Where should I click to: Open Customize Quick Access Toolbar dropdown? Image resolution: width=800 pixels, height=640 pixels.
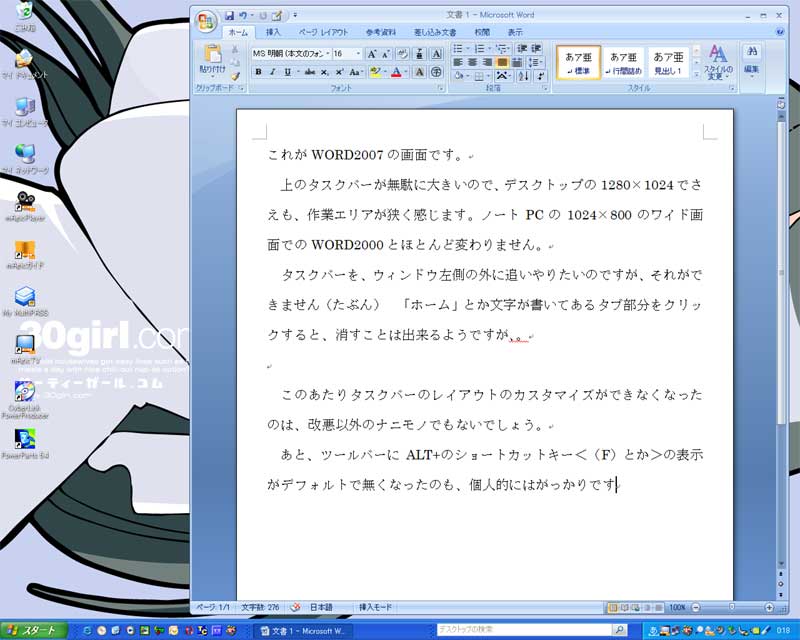[295, 16]
